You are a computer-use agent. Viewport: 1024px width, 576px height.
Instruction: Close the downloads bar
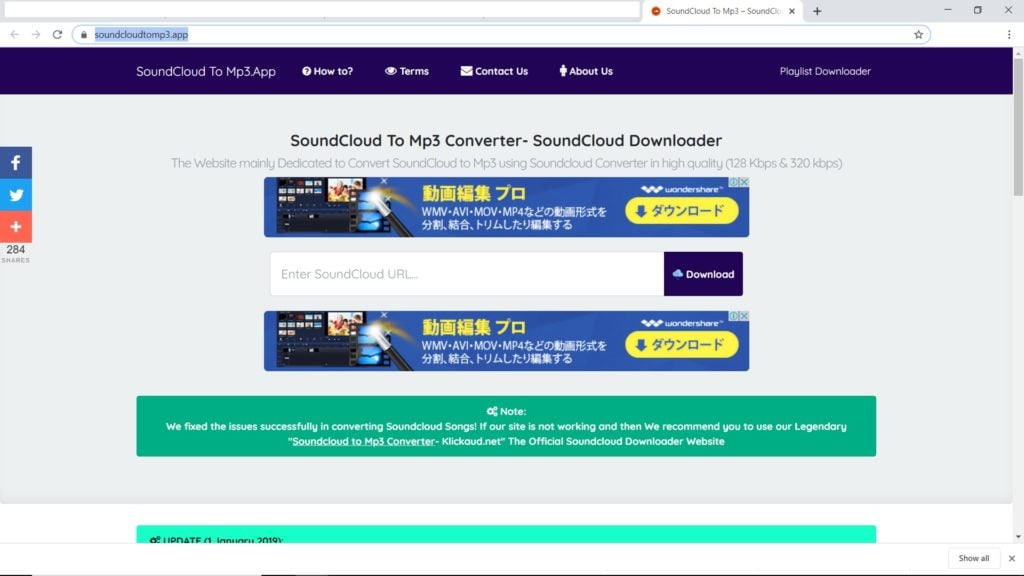pos(1012,558)
